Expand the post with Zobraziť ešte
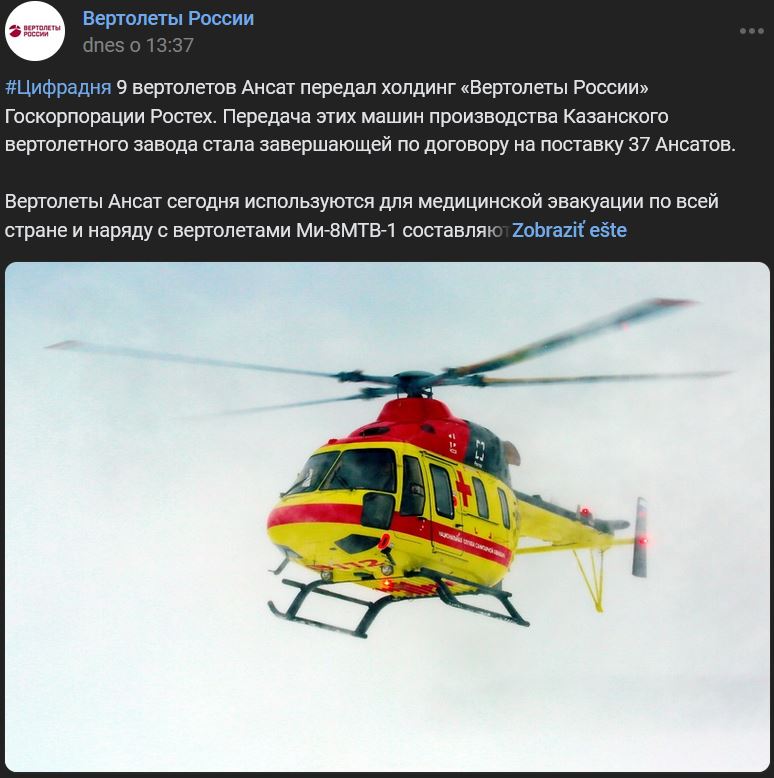 click(569, 230)
